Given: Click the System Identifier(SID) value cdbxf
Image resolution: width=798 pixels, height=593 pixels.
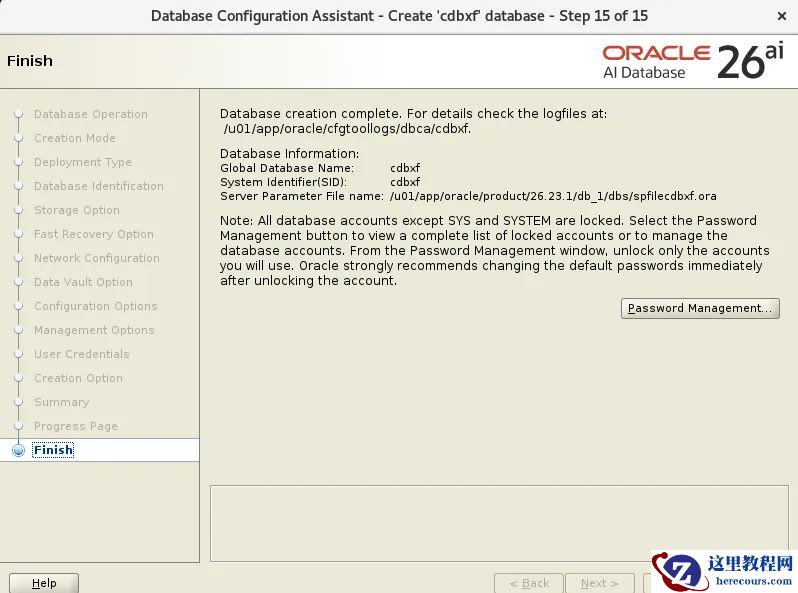Looking at the screenshot, I should (x=405, y=182).
